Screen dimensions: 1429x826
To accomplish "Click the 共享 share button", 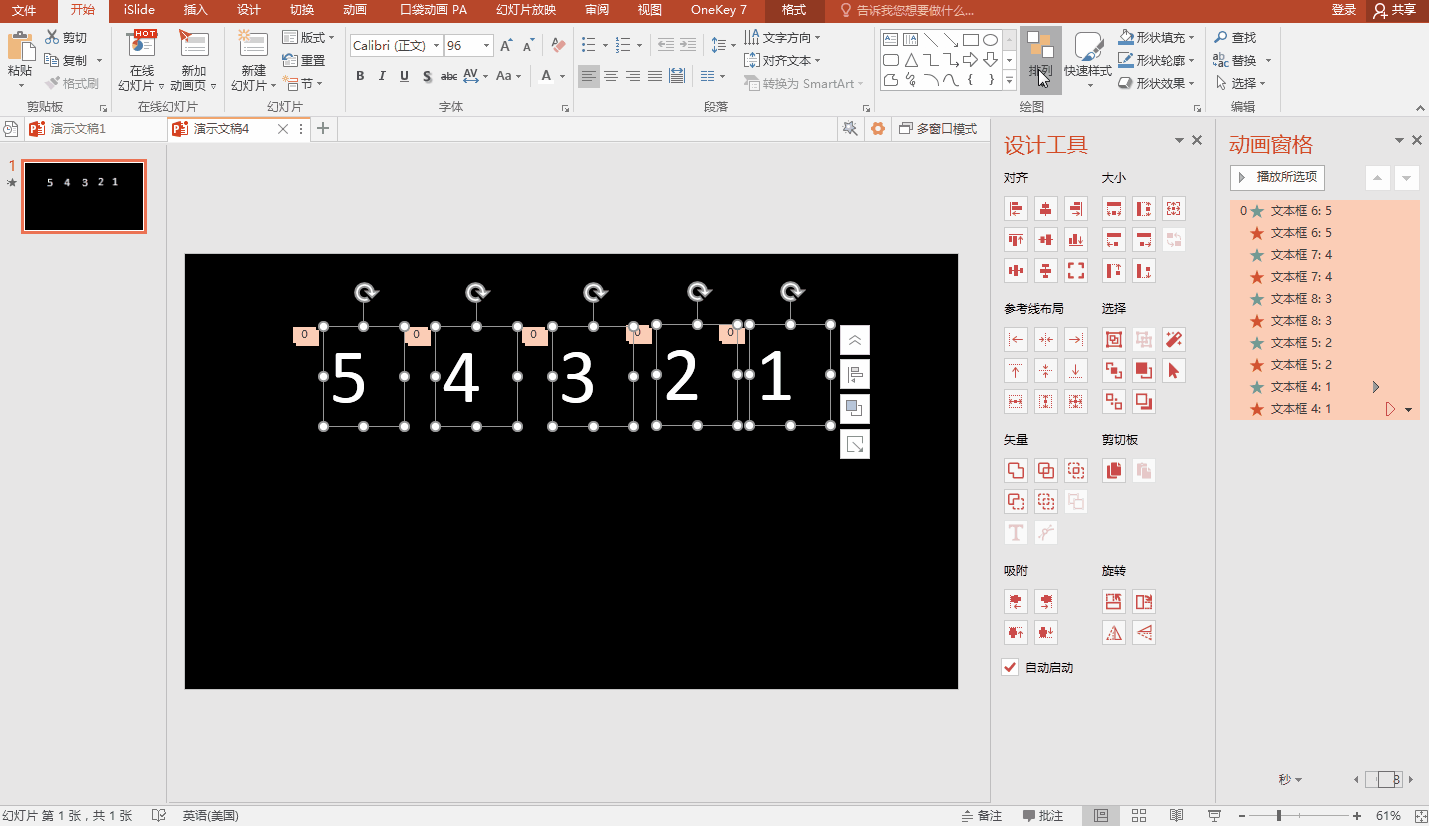I will [x=1394, y=10].
